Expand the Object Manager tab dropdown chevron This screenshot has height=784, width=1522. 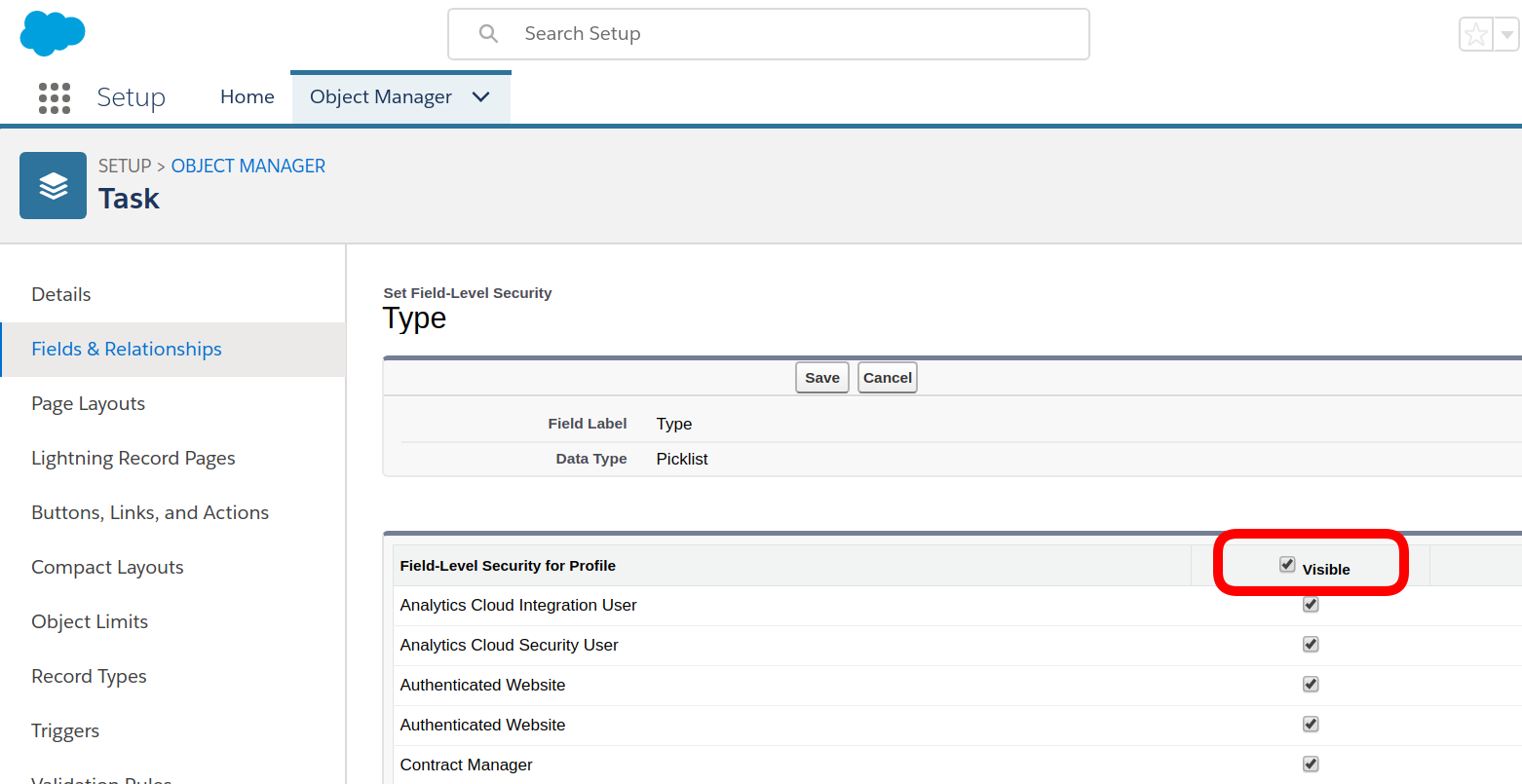(481, 97)
